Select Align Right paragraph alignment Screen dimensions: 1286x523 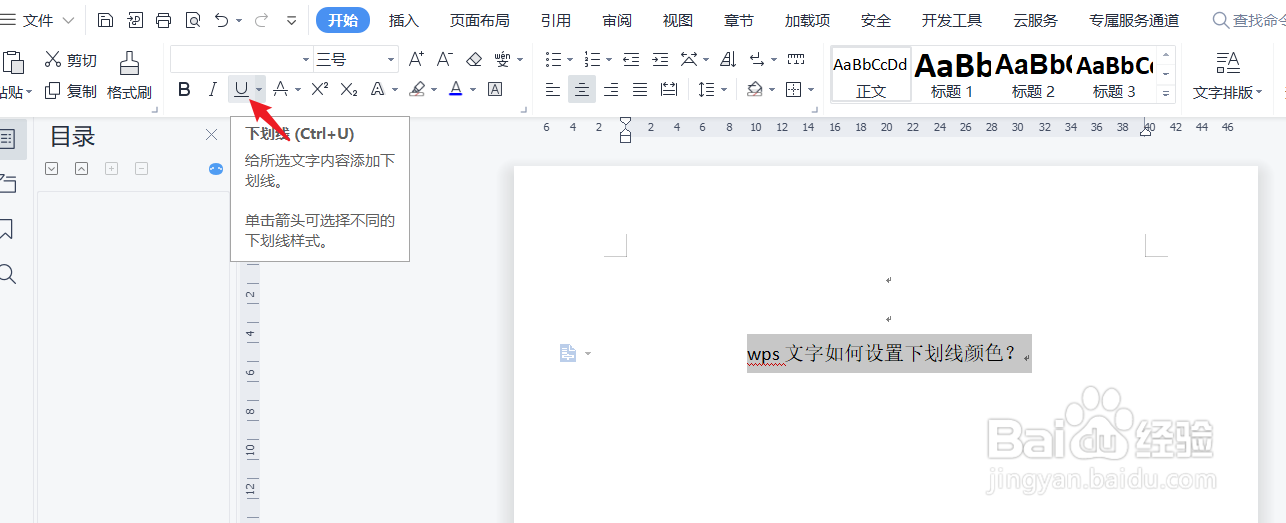click(611, 89)
